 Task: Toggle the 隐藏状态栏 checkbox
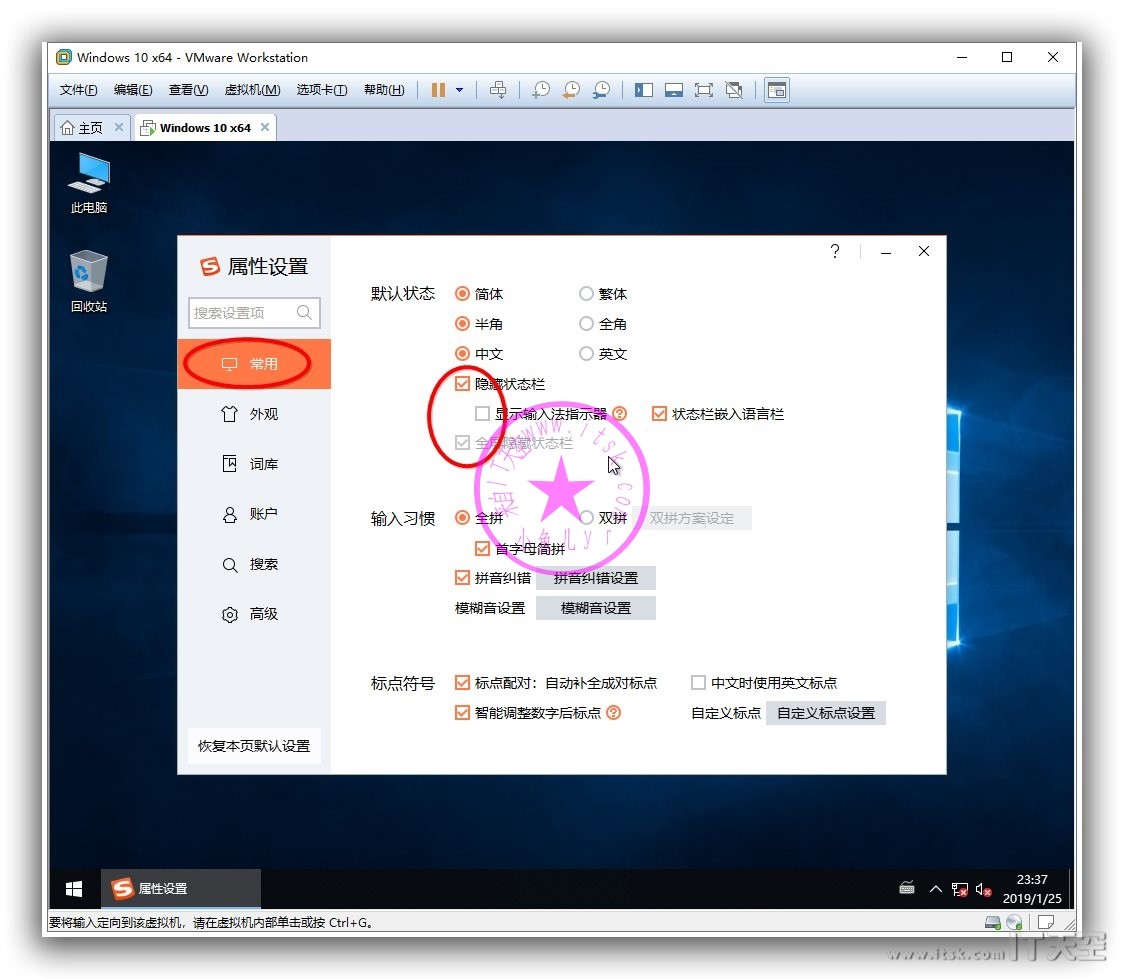coord(462,384)
